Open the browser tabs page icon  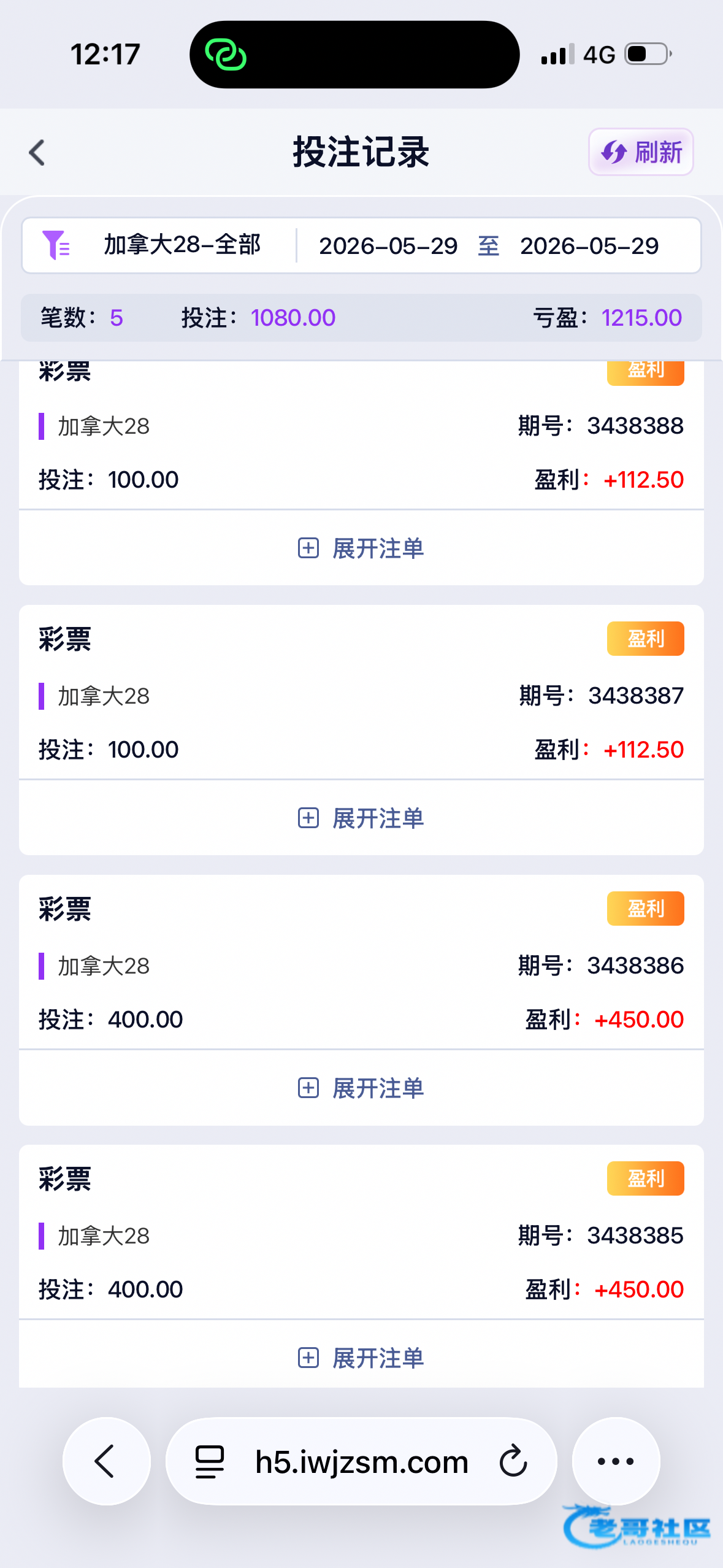tap(209, 1462)
